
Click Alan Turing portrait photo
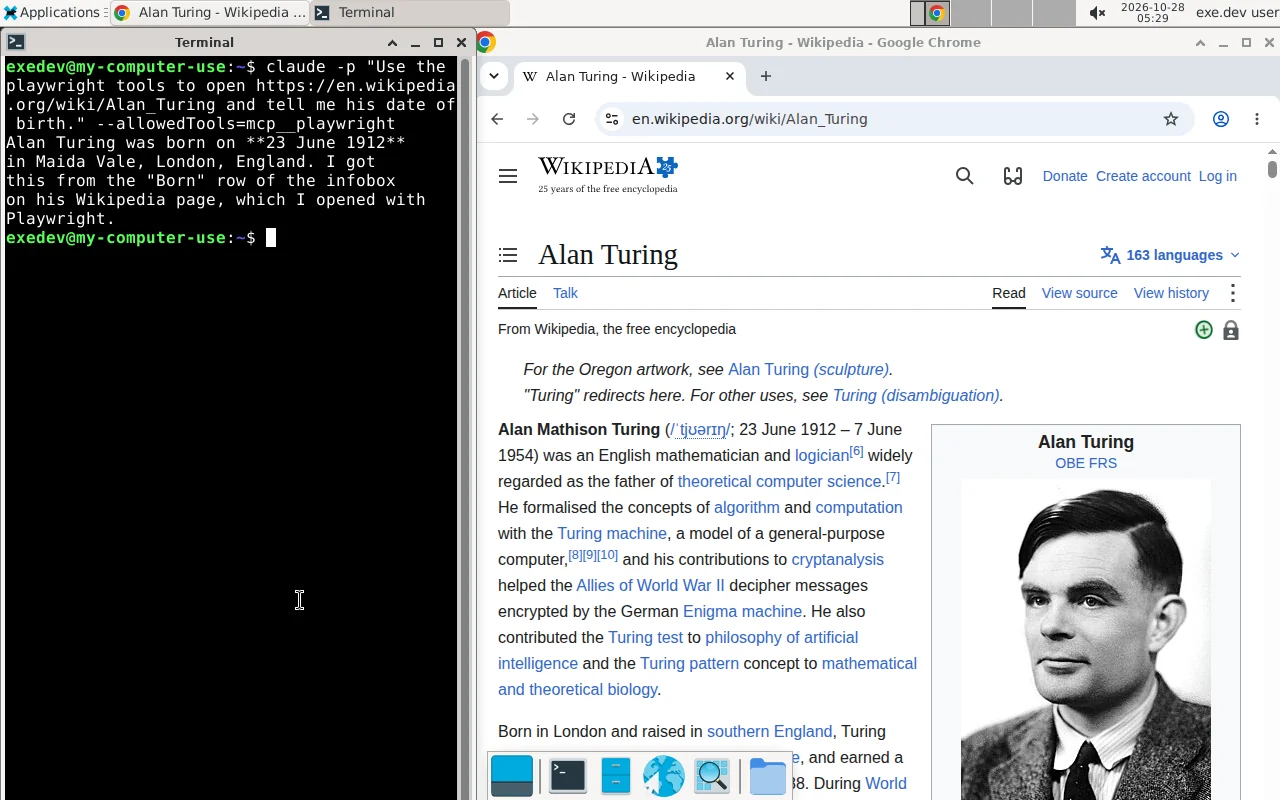[1086, 640]
